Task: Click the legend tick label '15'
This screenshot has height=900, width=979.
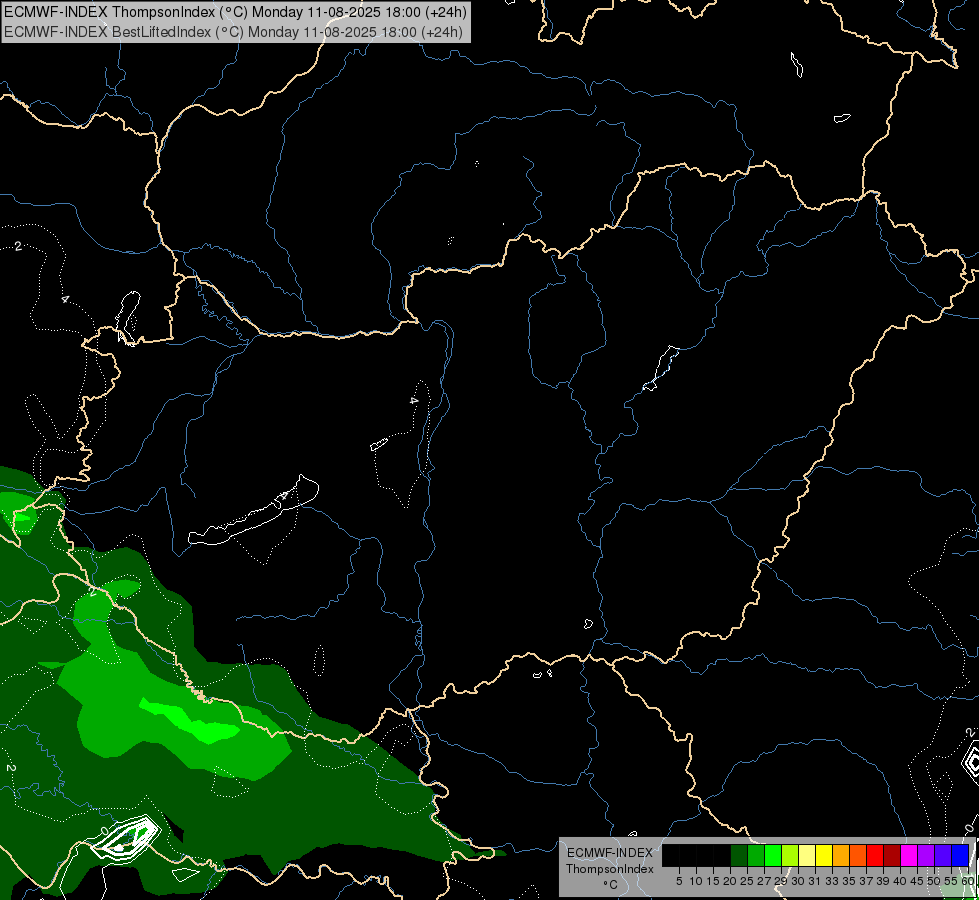Action: (x=714, y=881)
